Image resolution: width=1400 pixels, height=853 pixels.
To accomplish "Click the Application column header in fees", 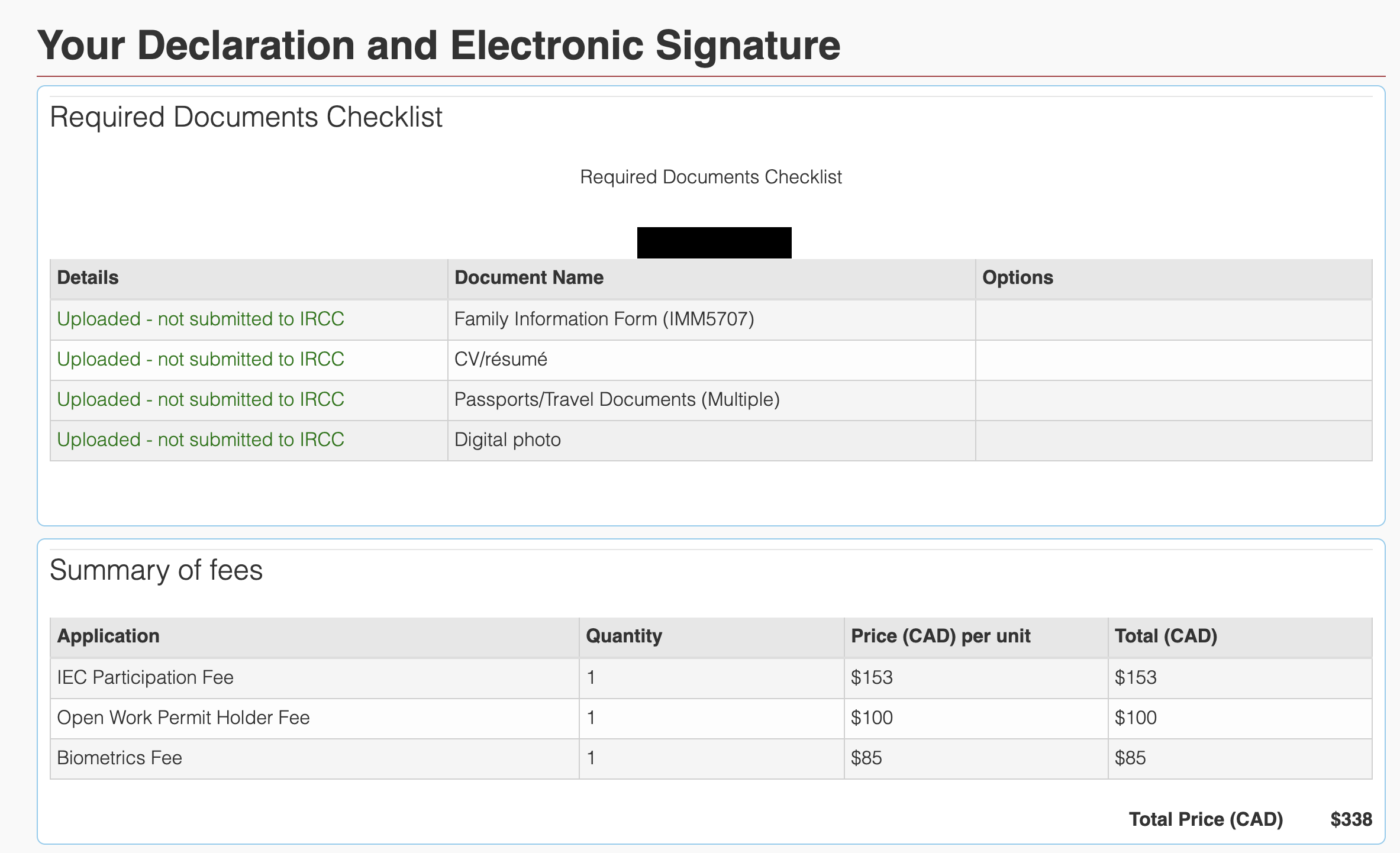I will 108,636.
